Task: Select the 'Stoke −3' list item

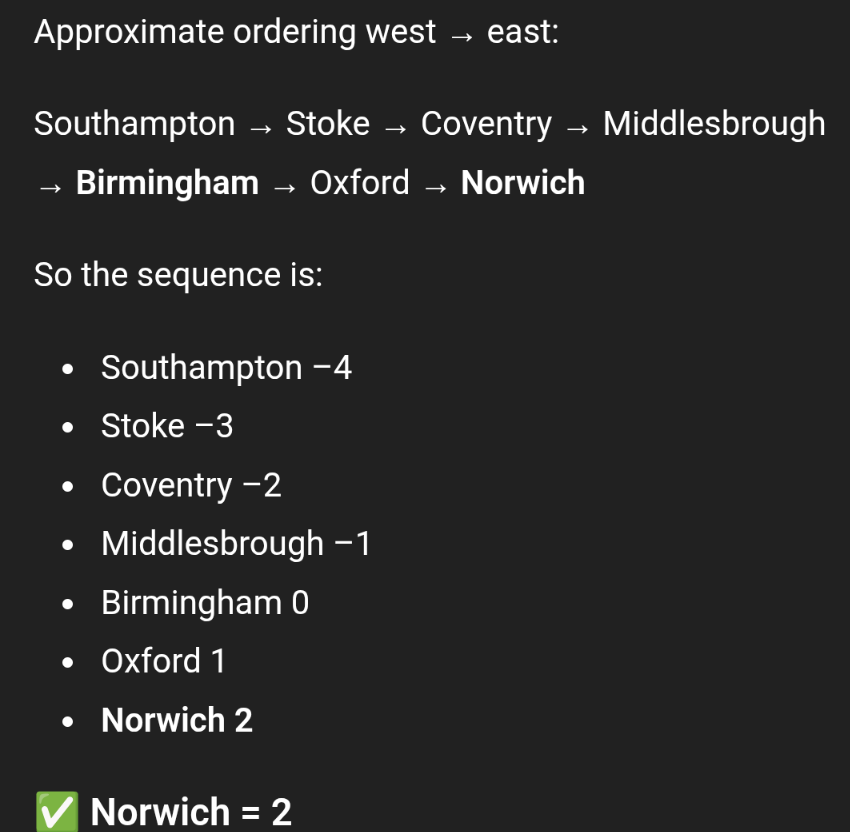Action: 167,426
